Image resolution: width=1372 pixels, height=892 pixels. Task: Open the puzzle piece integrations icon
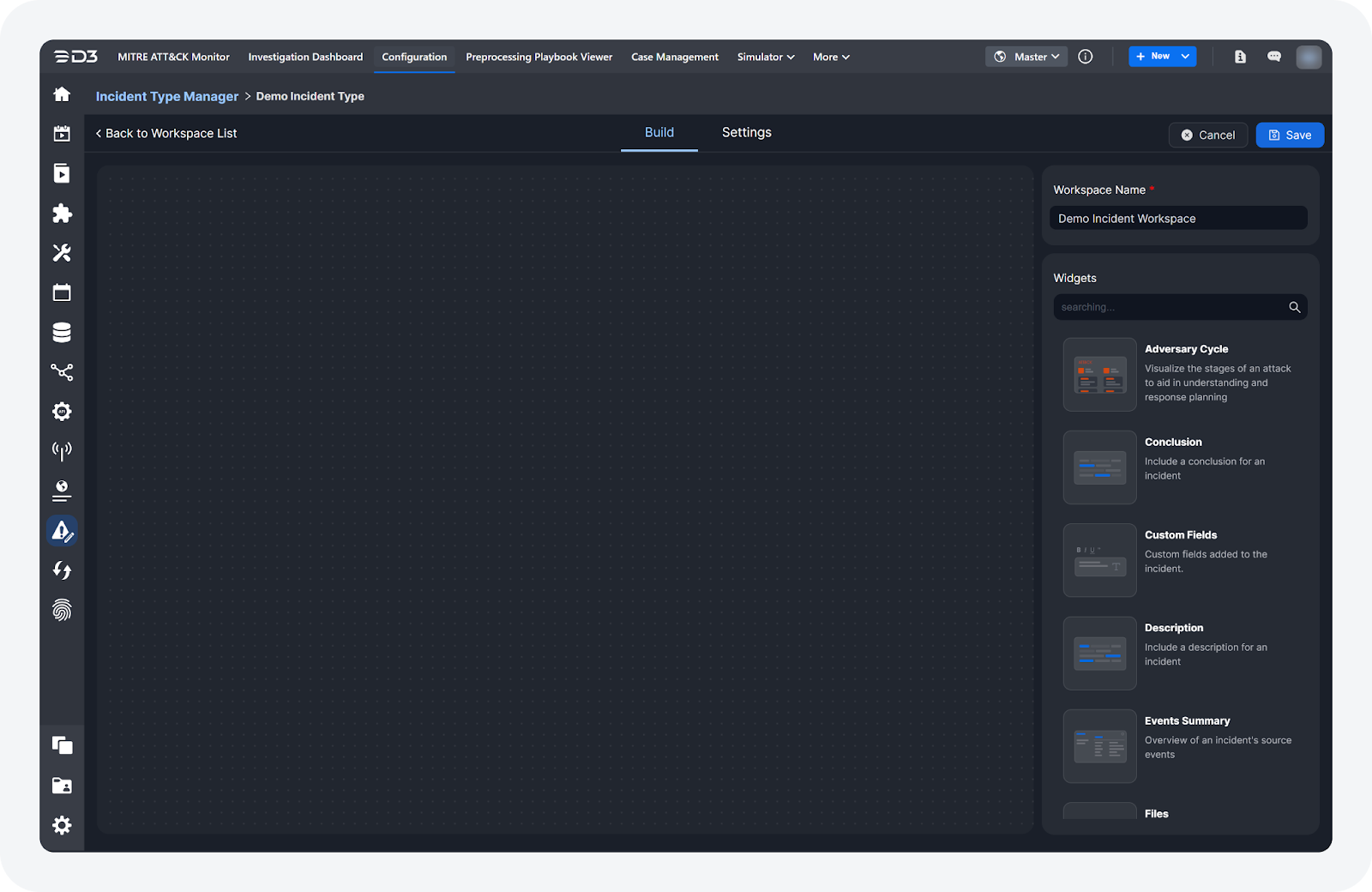[x=62, y=214]
